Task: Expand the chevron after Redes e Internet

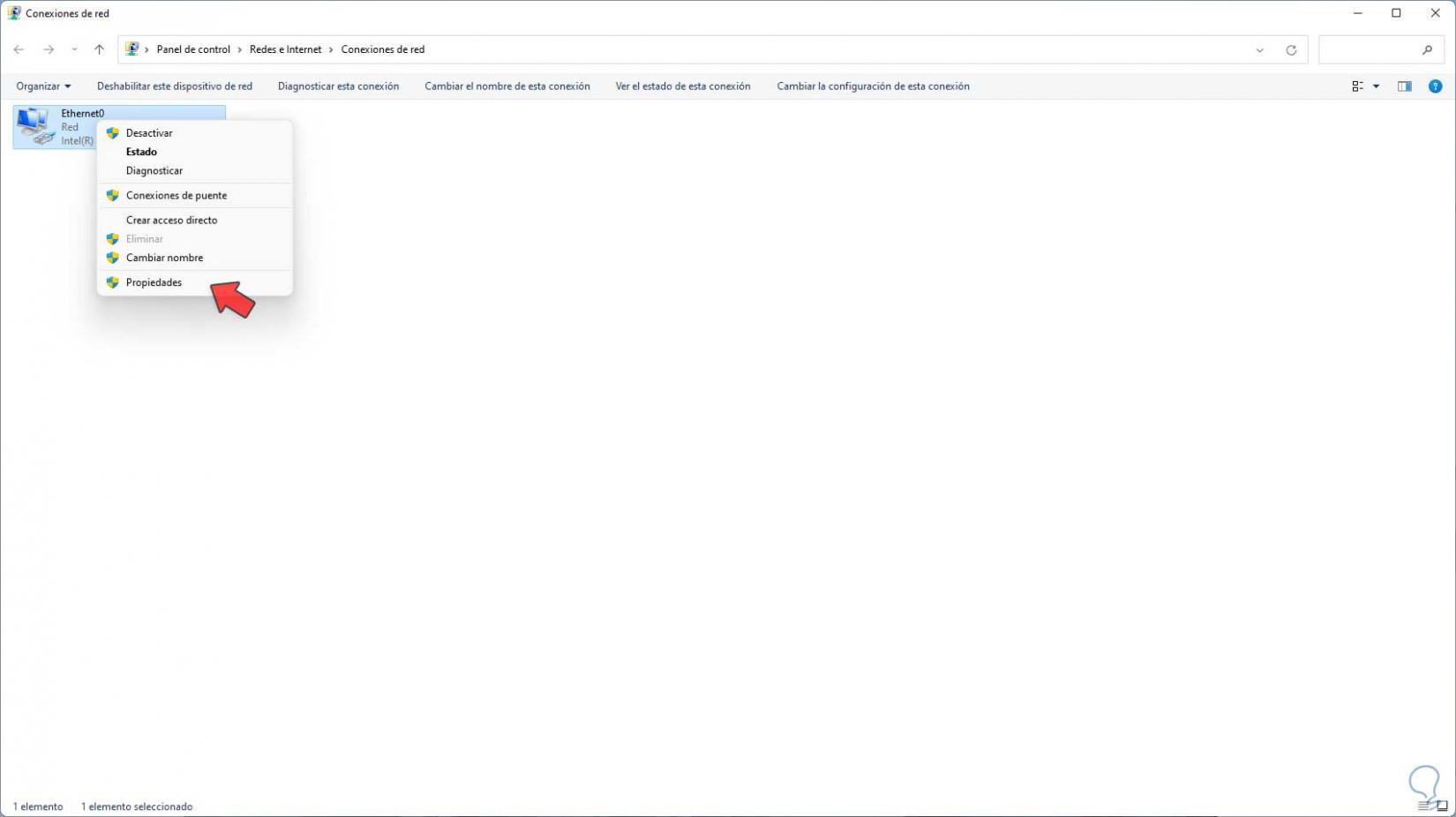Action: click(332, 49)
